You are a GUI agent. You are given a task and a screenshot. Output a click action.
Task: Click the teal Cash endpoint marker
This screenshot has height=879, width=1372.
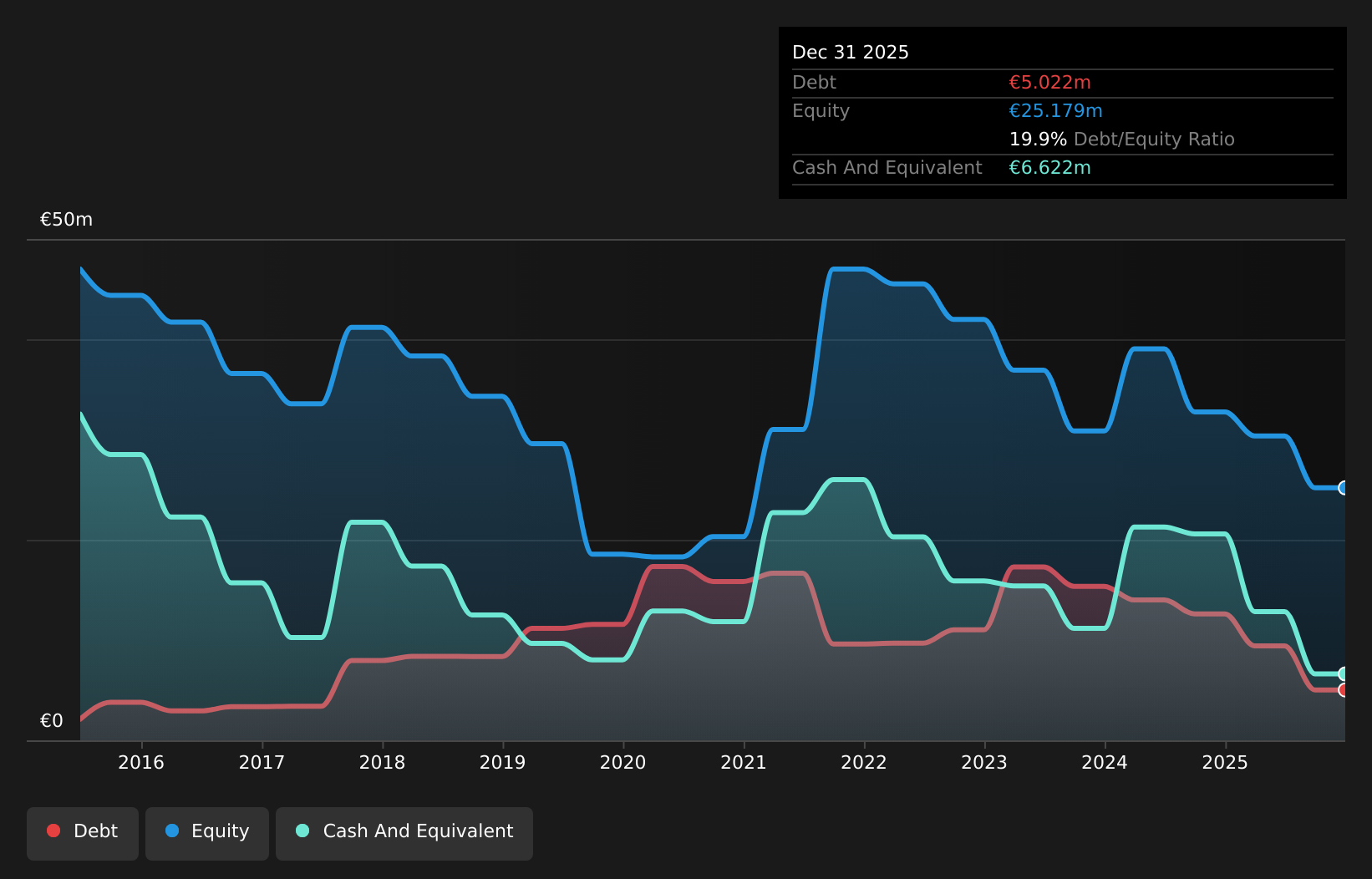(1344, 673)
